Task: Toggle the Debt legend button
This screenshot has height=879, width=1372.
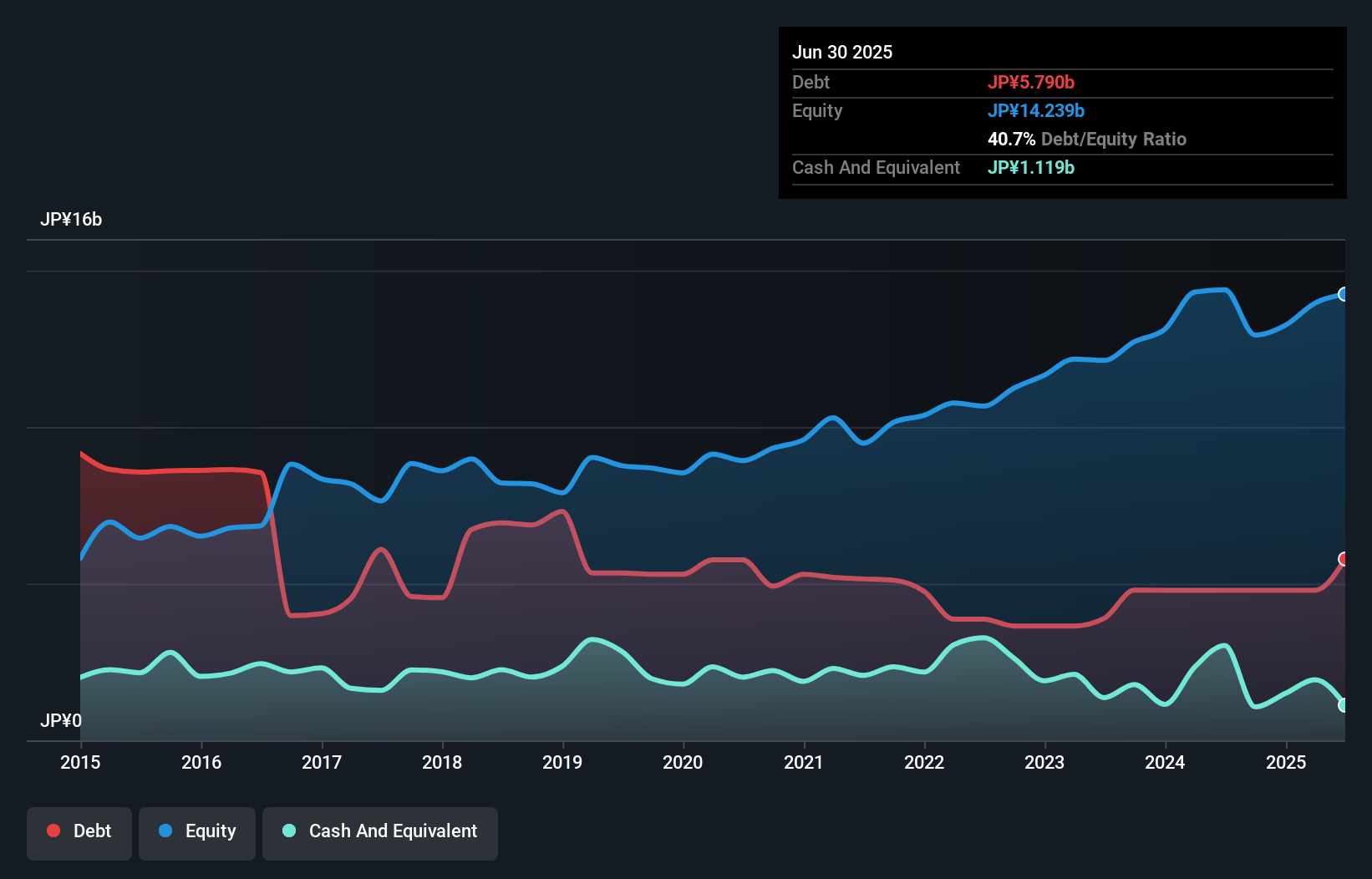Action: (79, 832)
